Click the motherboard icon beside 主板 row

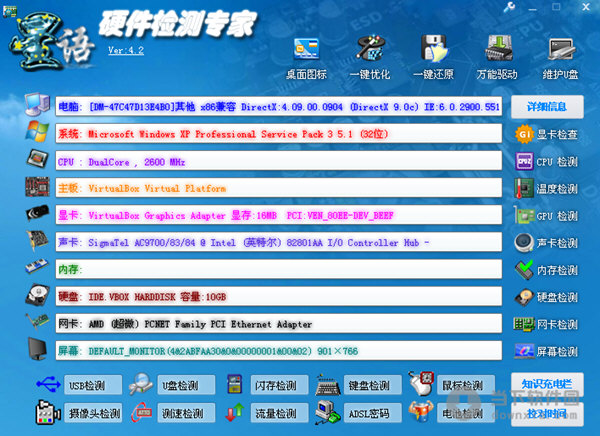pyautogui.click(x=37, y=186)
